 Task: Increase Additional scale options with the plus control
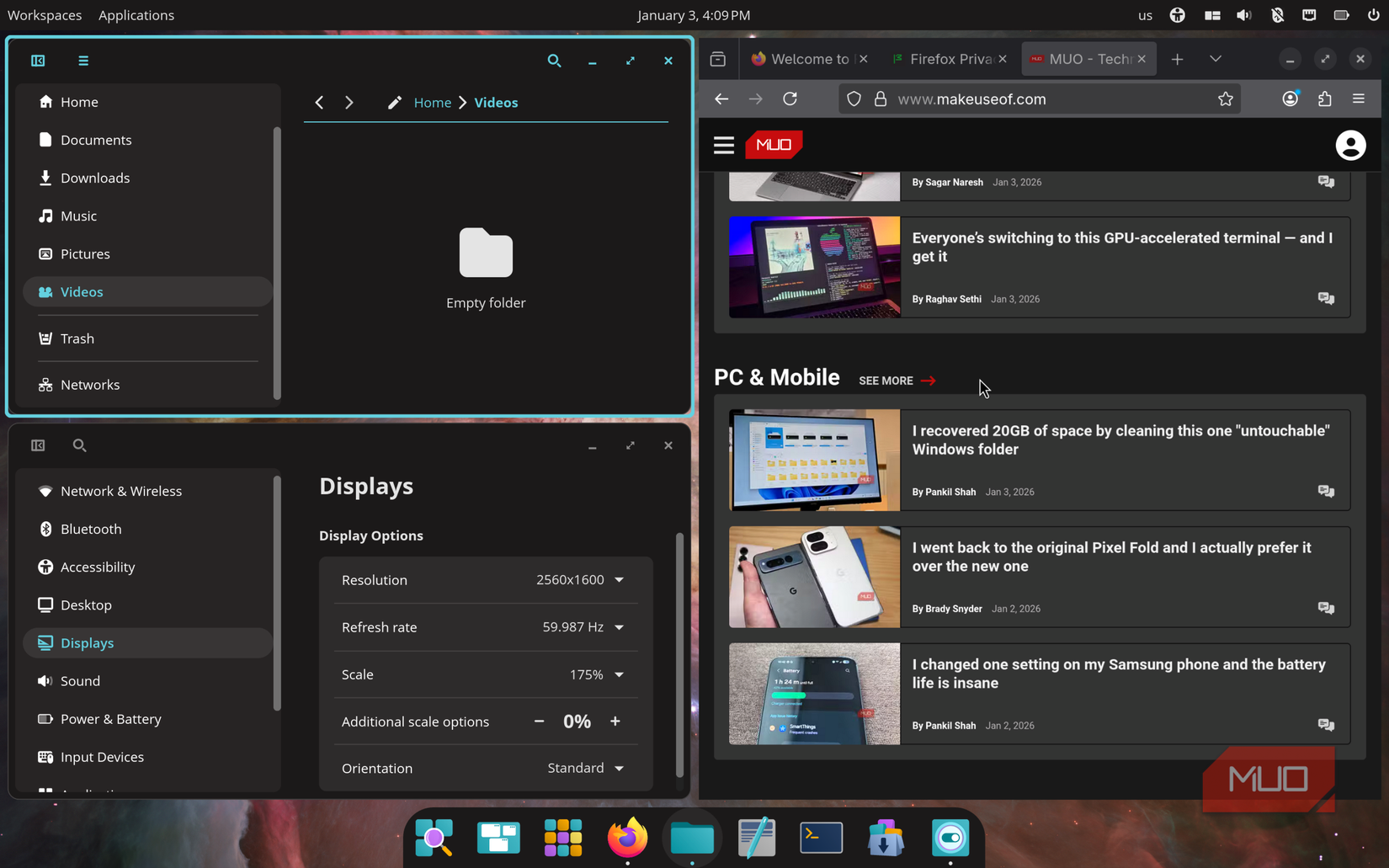[615, 722]
